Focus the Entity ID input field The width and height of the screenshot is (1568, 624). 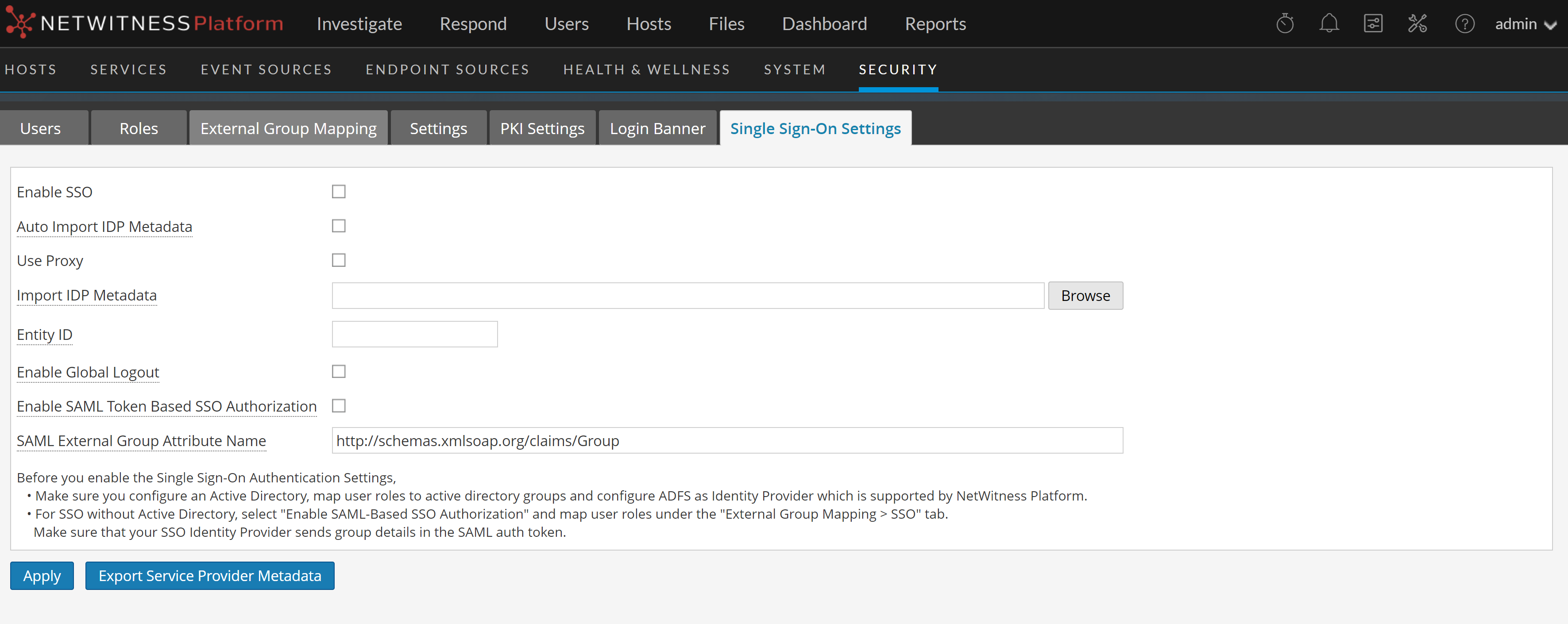[x=414, y=334]
